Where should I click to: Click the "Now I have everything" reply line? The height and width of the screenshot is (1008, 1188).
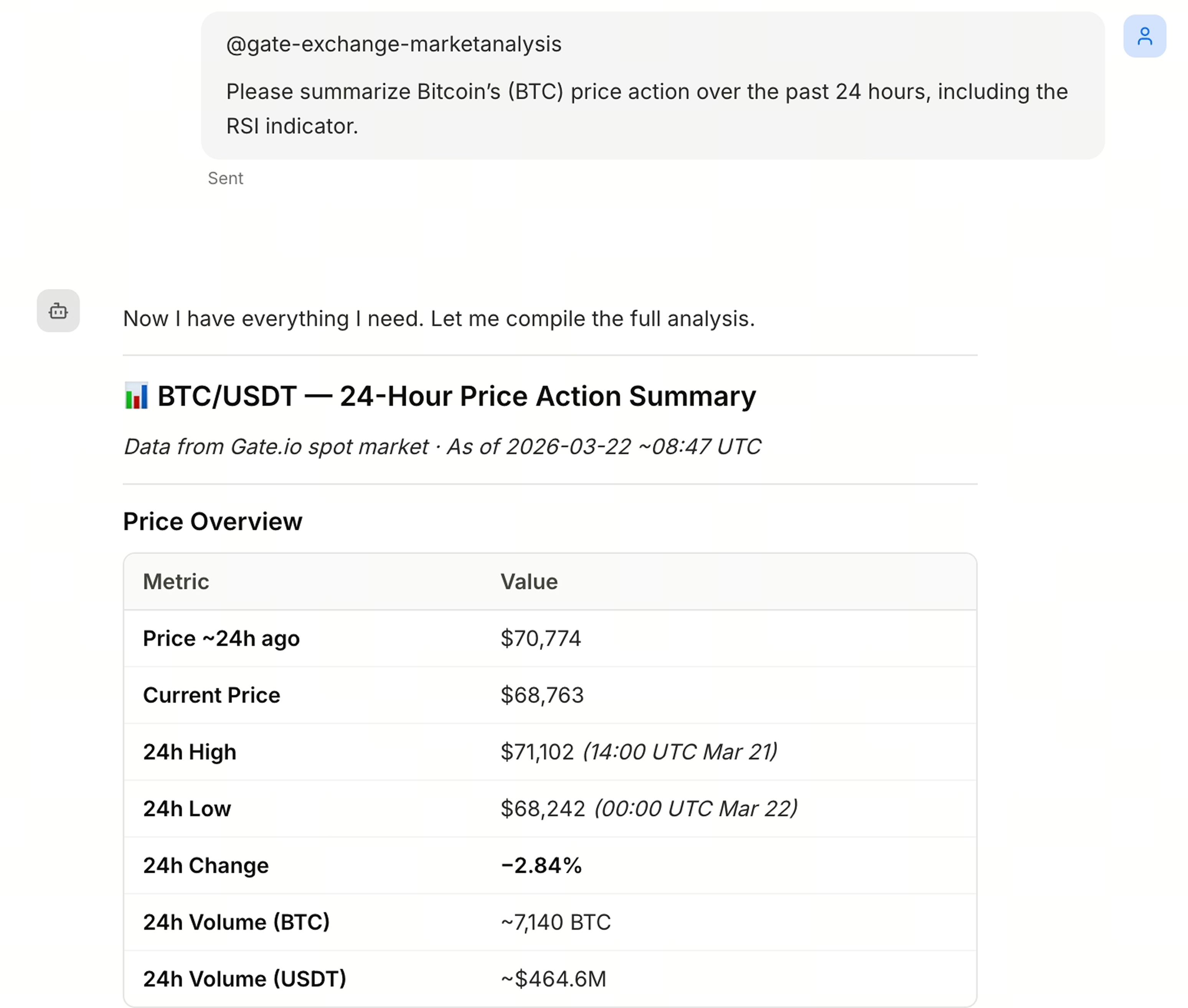pos(439,319)
